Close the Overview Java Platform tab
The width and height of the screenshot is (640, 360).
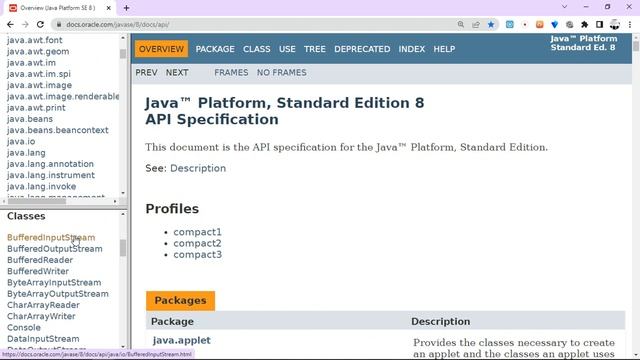(x=109, y=8)
